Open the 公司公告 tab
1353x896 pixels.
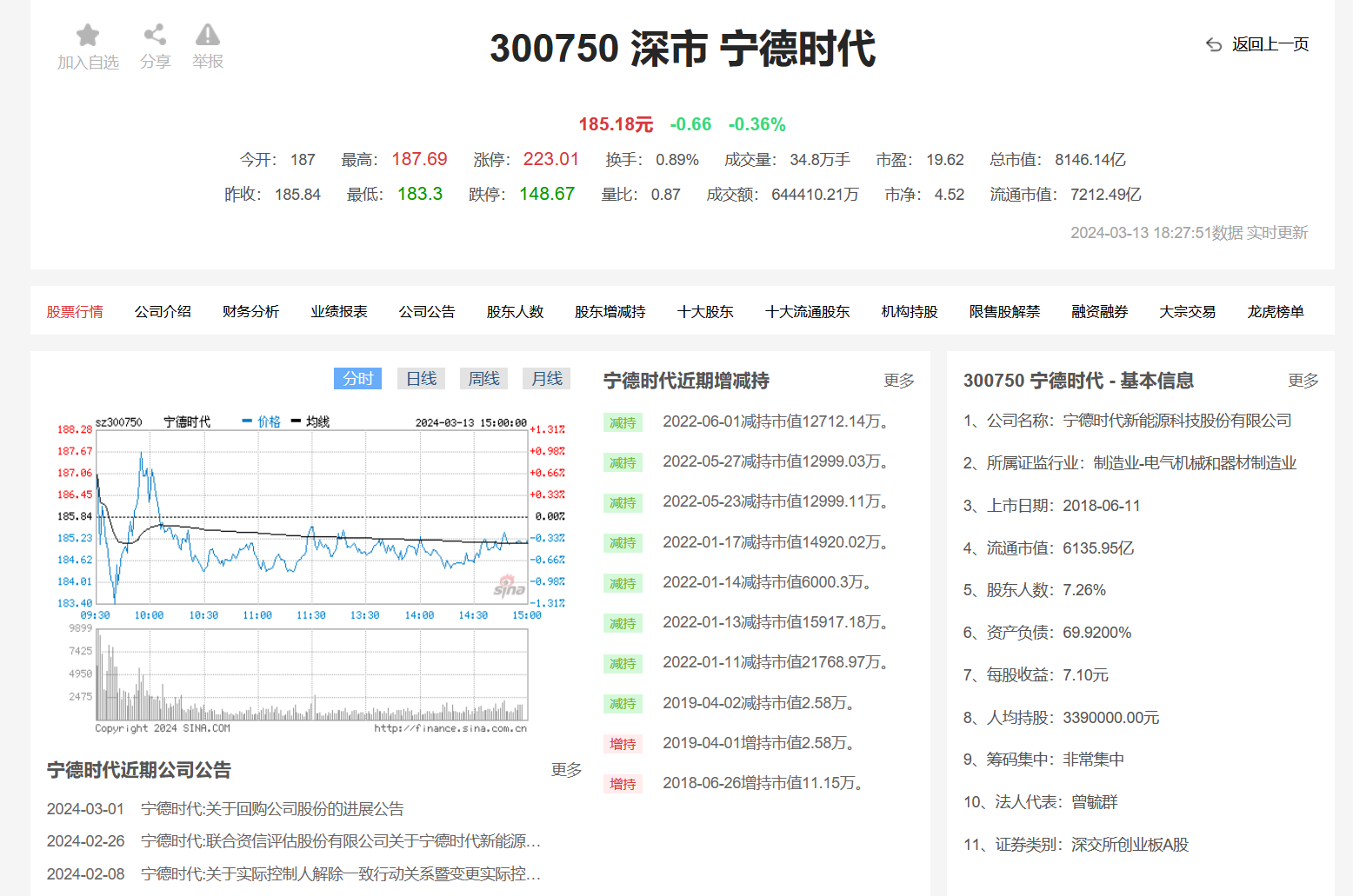pos(427,311)
